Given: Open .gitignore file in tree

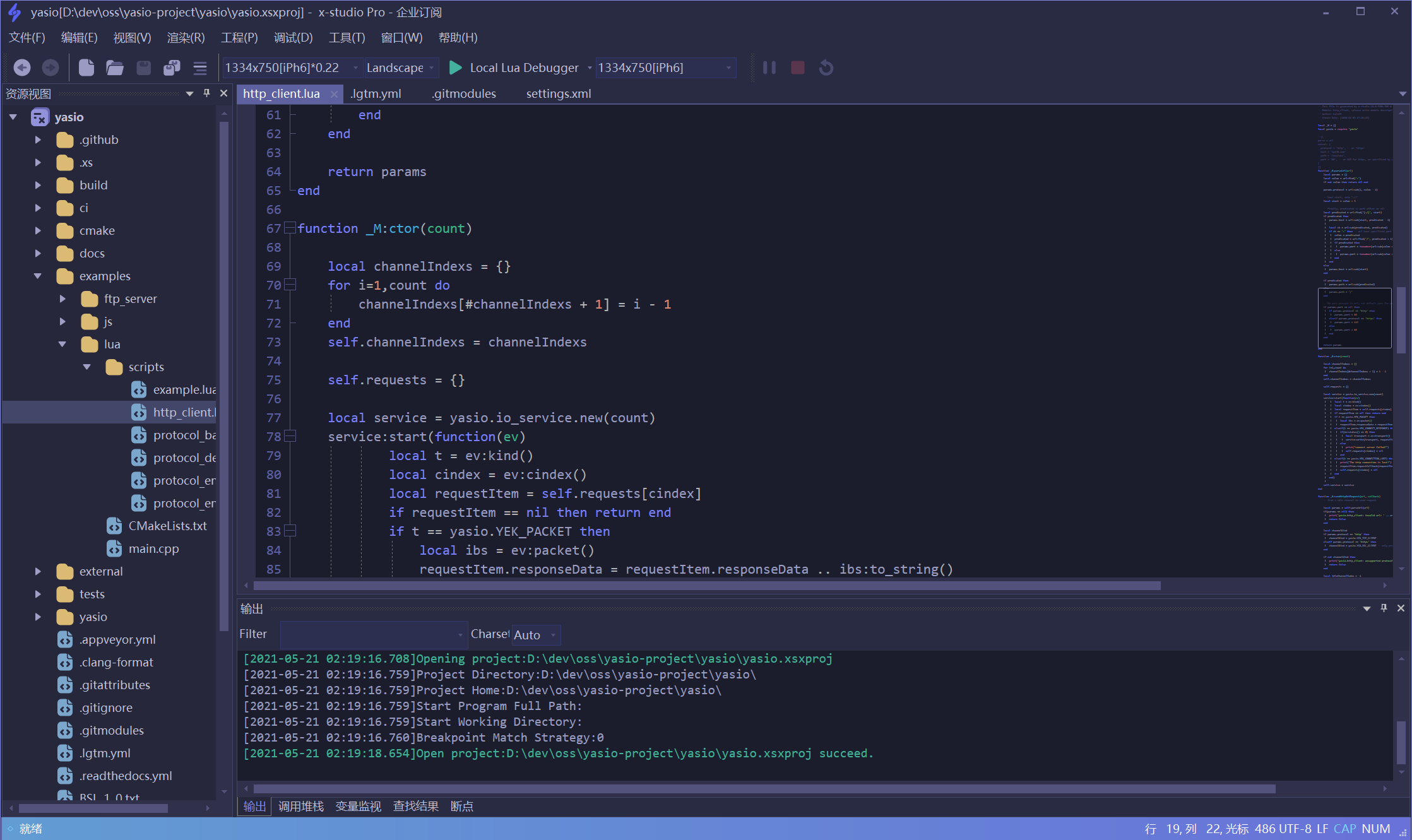Looking at the screenshot, I should pos(95,707).
